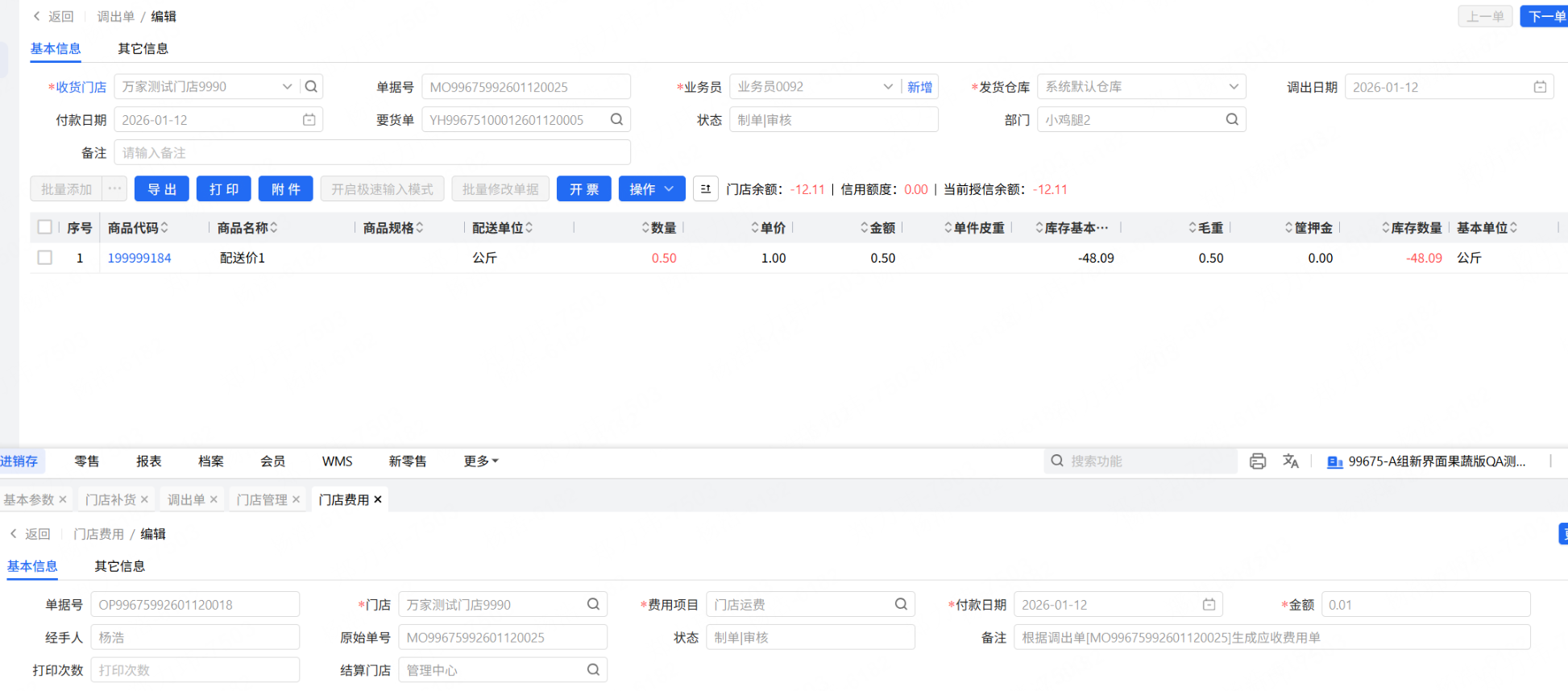Click the 打印 button
This screenshot has height=691, width=1568.
tap(224, 189)
